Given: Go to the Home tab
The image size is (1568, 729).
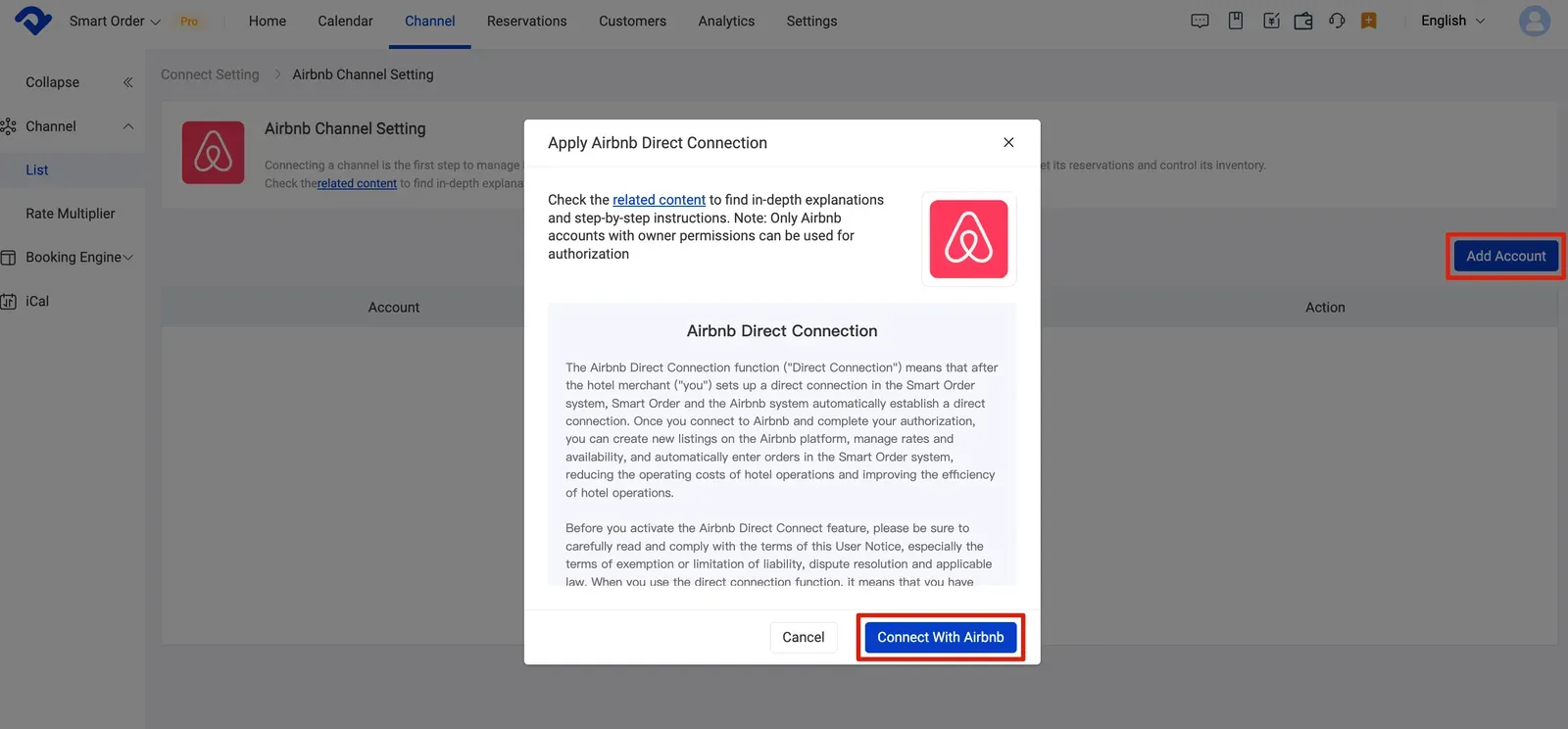Looking at the screenshot, I should 268,21.
